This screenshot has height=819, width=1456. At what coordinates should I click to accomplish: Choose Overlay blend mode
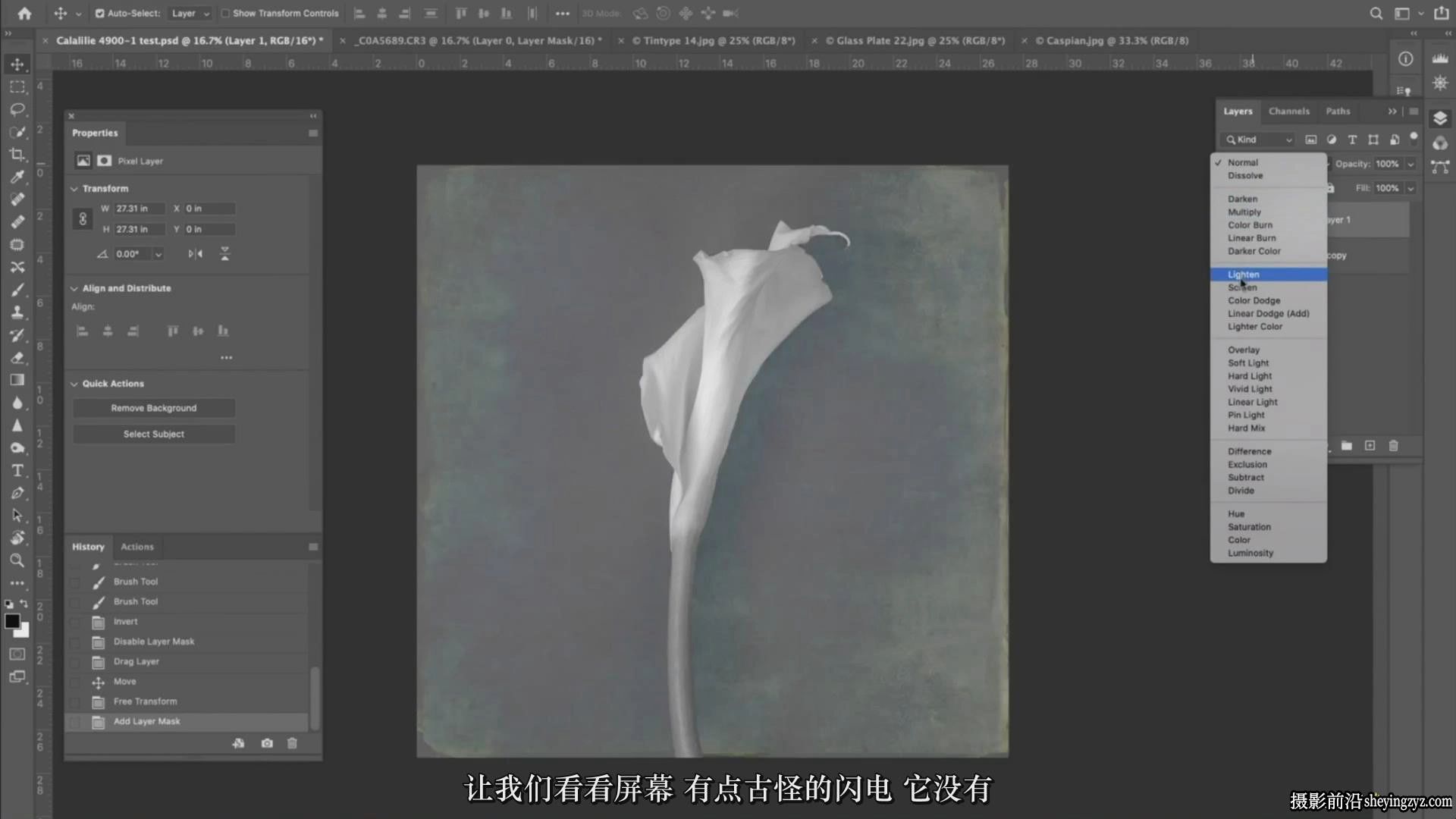coord(1269,350)
